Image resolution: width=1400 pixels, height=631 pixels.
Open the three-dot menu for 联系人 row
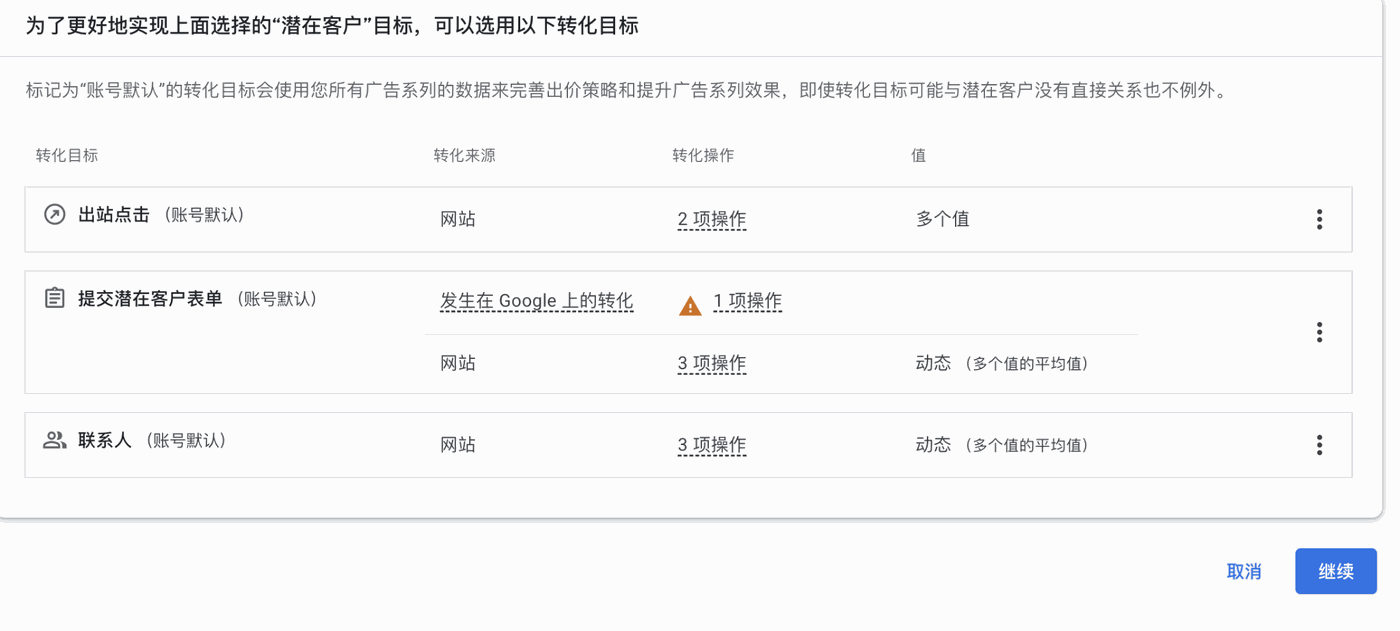click(x=1319, y=445)
